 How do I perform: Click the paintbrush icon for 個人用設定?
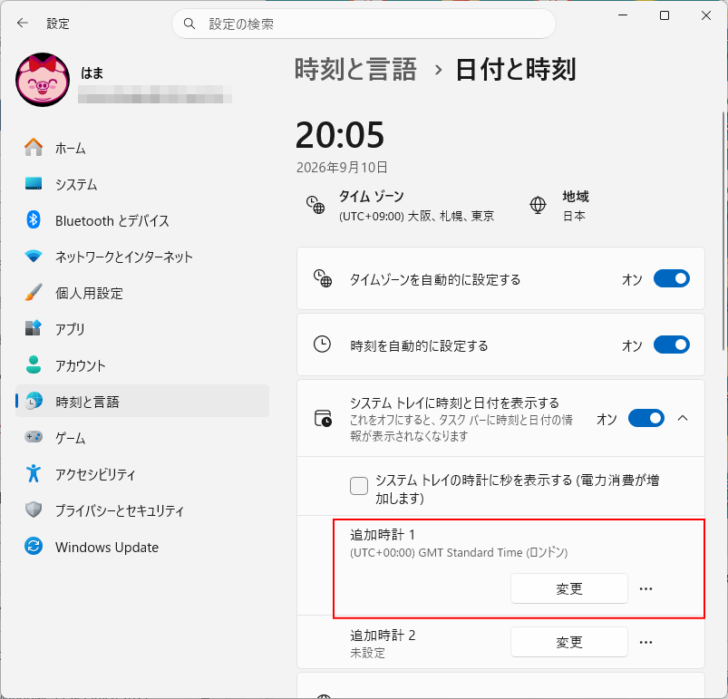pos(33,292)
